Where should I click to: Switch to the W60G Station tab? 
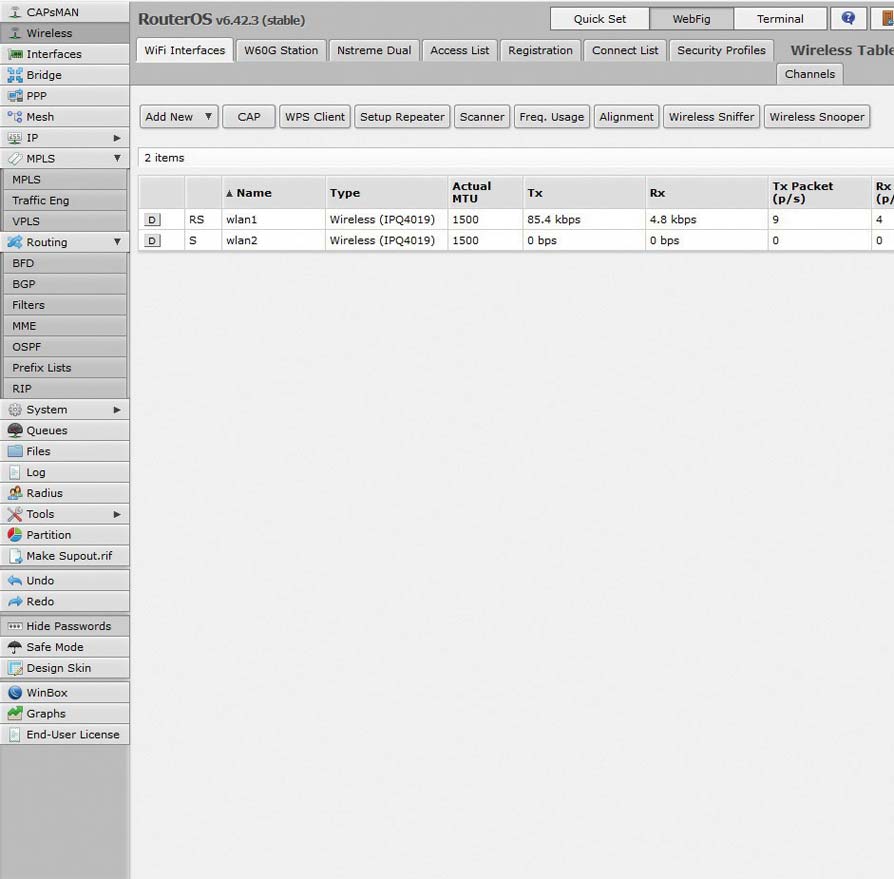(281, 50)
